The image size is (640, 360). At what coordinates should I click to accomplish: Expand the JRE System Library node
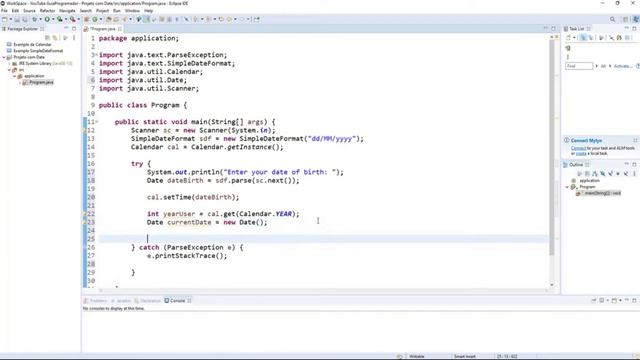pyautogui.click(x=9, y=64)
